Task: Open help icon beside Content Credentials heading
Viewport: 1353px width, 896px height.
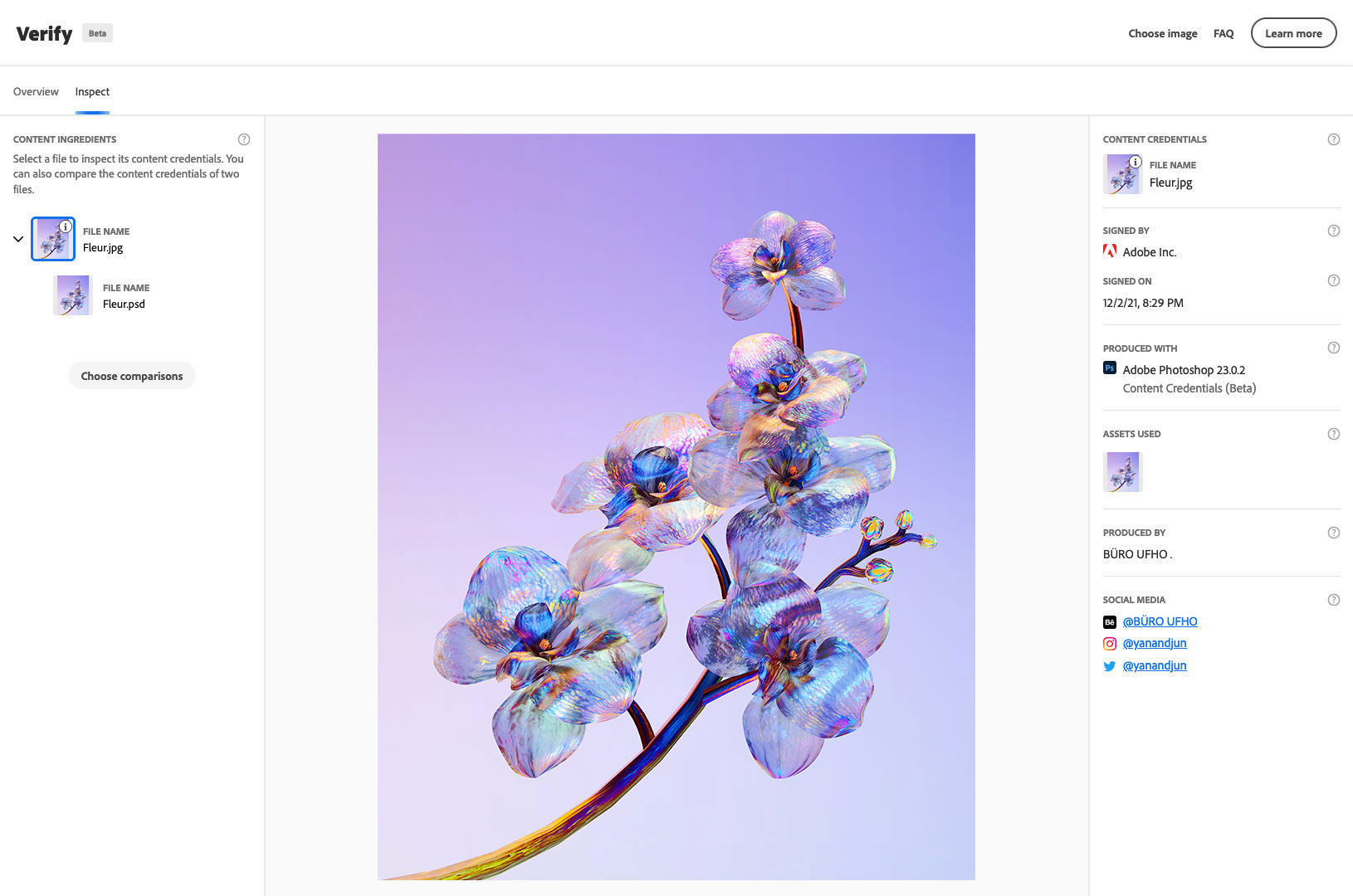Action: (1334, 139)
